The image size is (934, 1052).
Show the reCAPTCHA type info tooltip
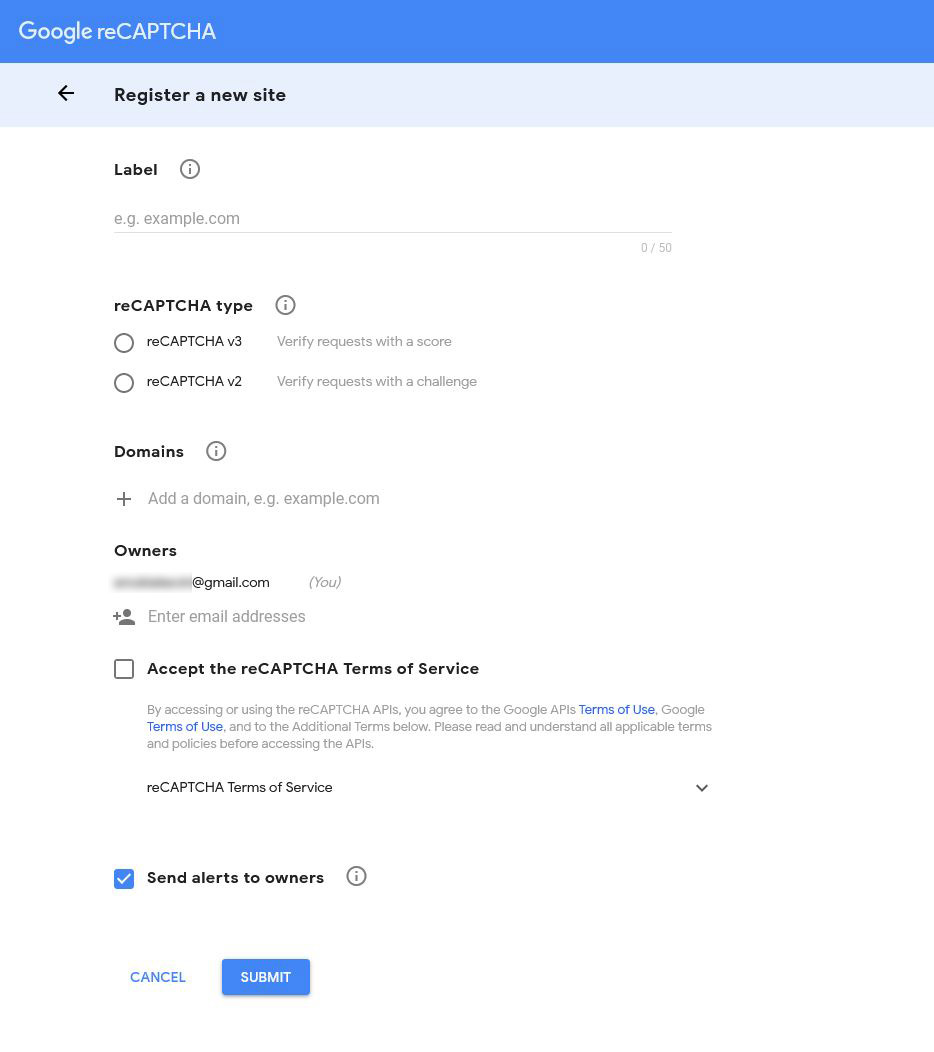pos(285,305)
